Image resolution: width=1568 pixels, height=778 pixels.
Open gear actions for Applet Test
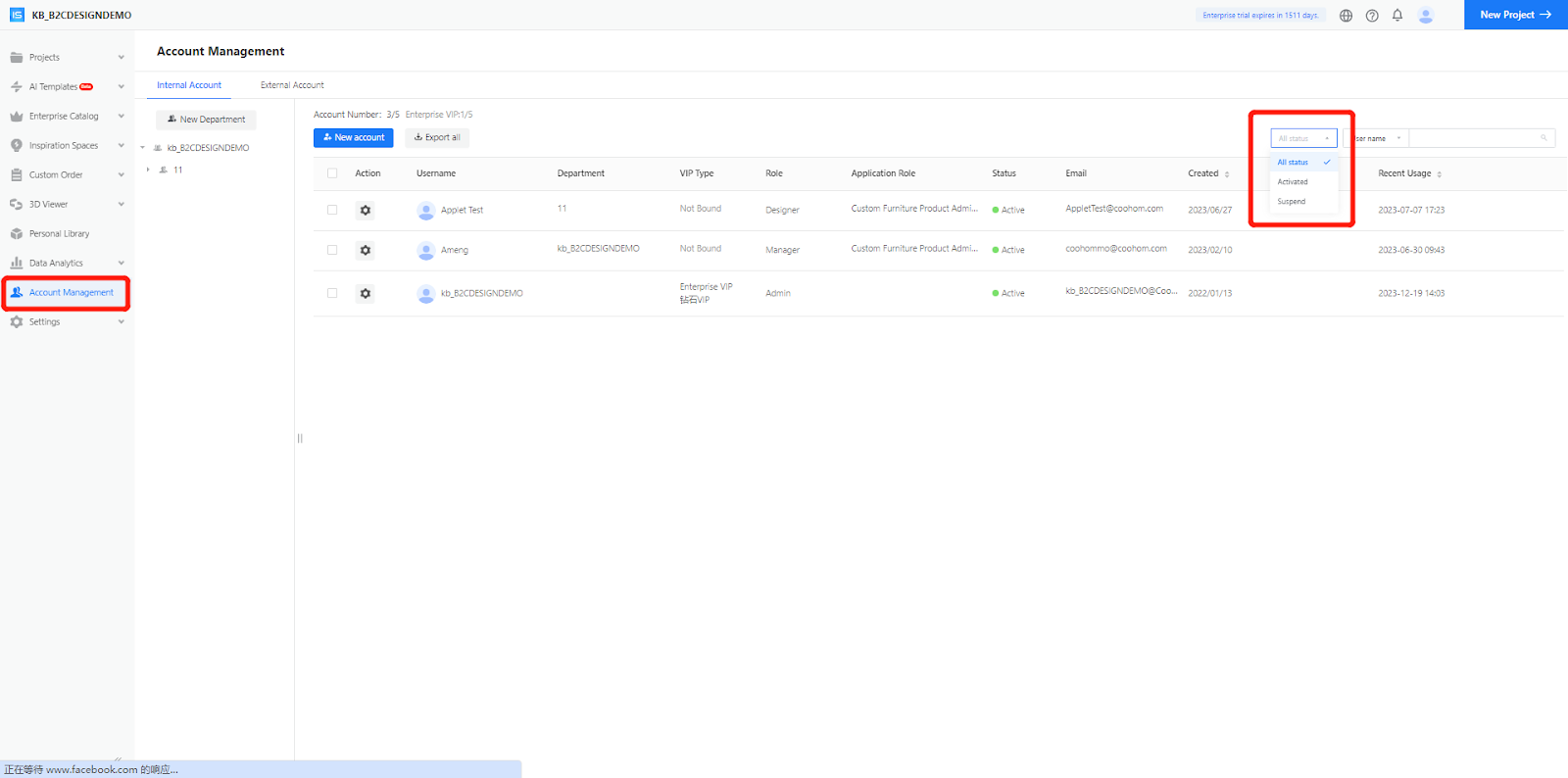pyautogui.click(x=366, y=210)
